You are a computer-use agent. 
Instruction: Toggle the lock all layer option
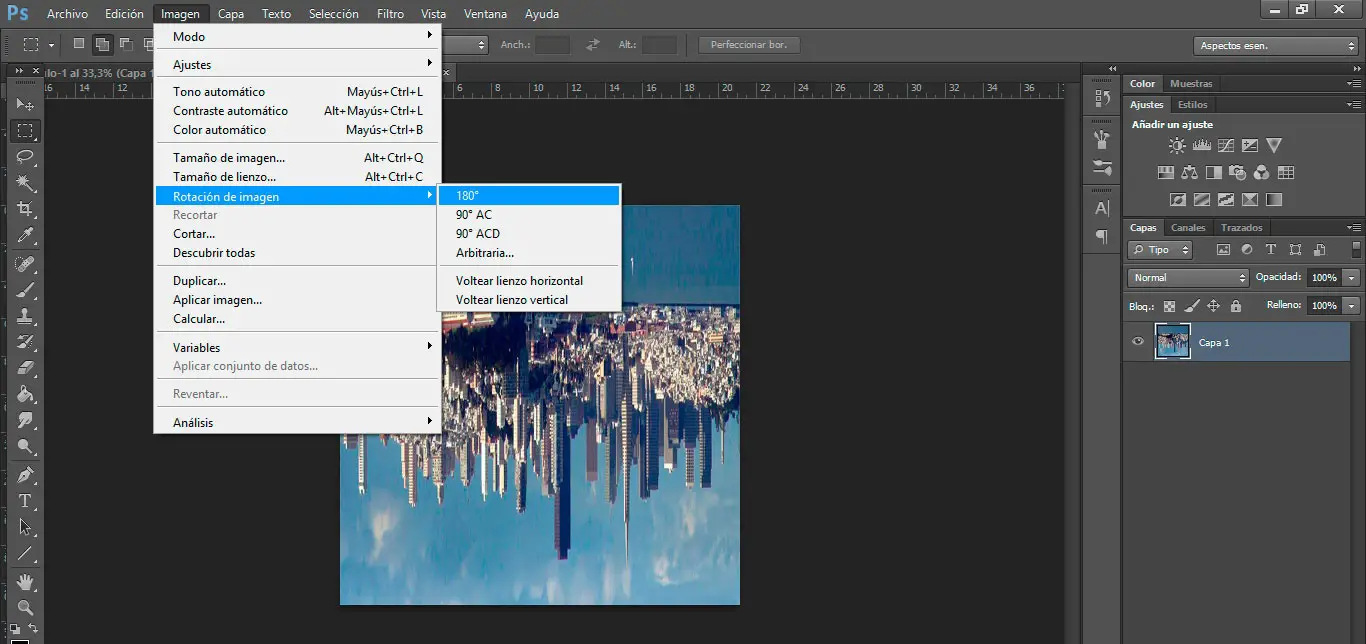[x=1236, y=306]
